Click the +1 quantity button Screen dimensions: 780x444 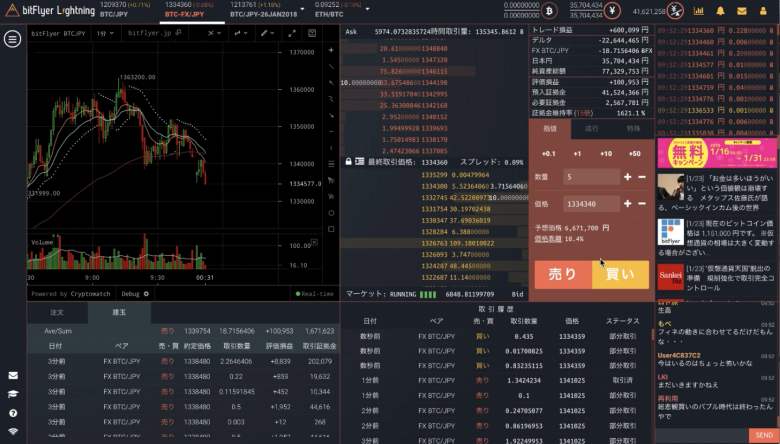click(577, 154)
